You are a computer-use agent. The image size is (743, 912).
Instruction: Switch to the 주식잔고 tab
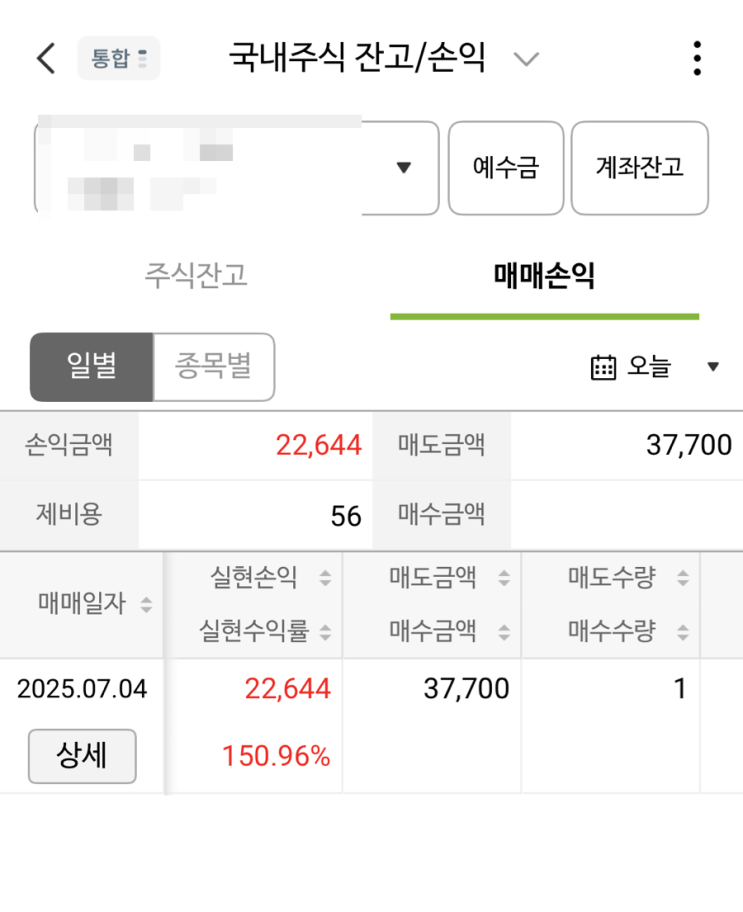[196, 275]
